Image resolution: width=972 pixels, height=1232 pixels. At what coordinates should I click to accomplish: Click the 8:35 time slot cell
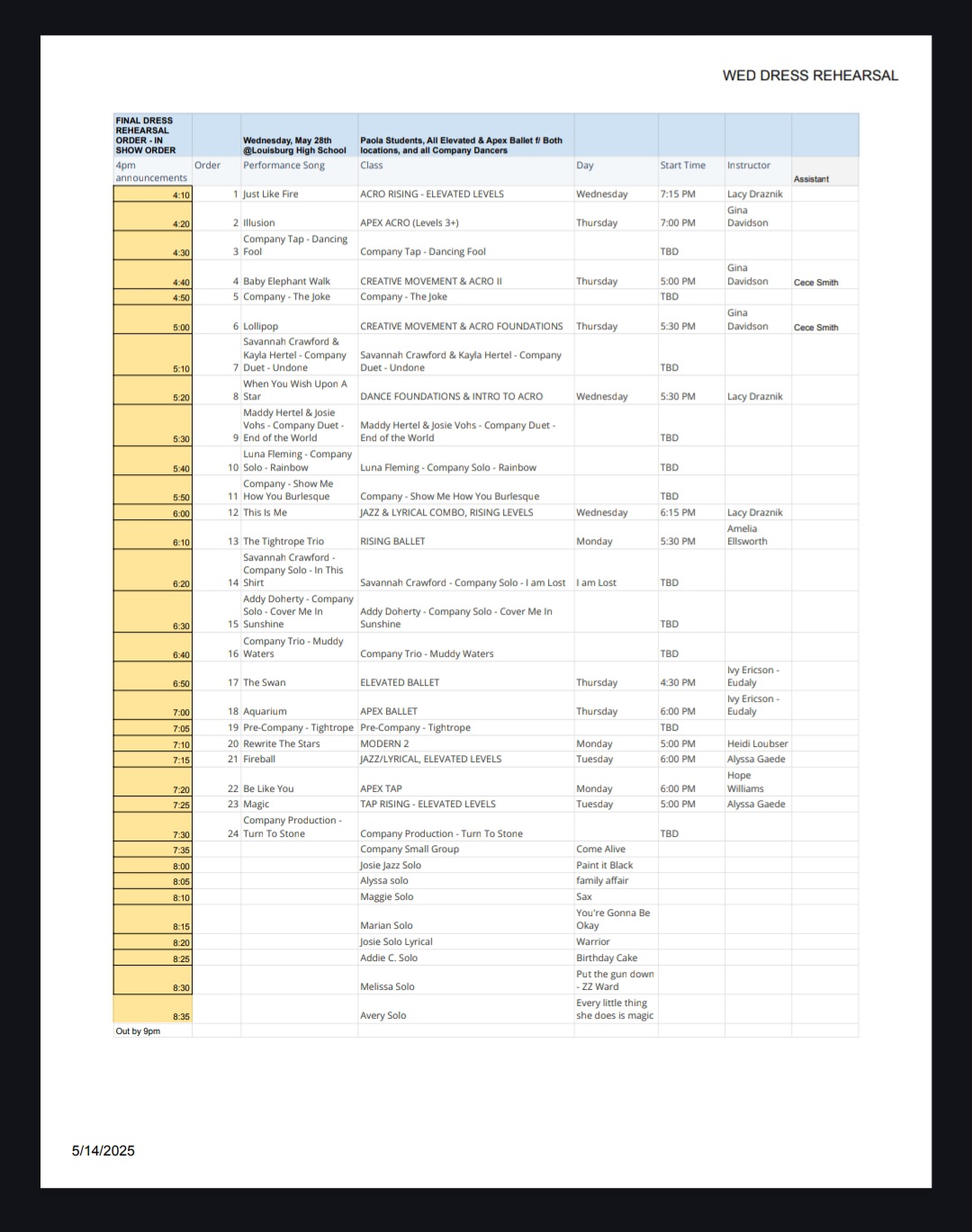click(x=152, y=1010)
